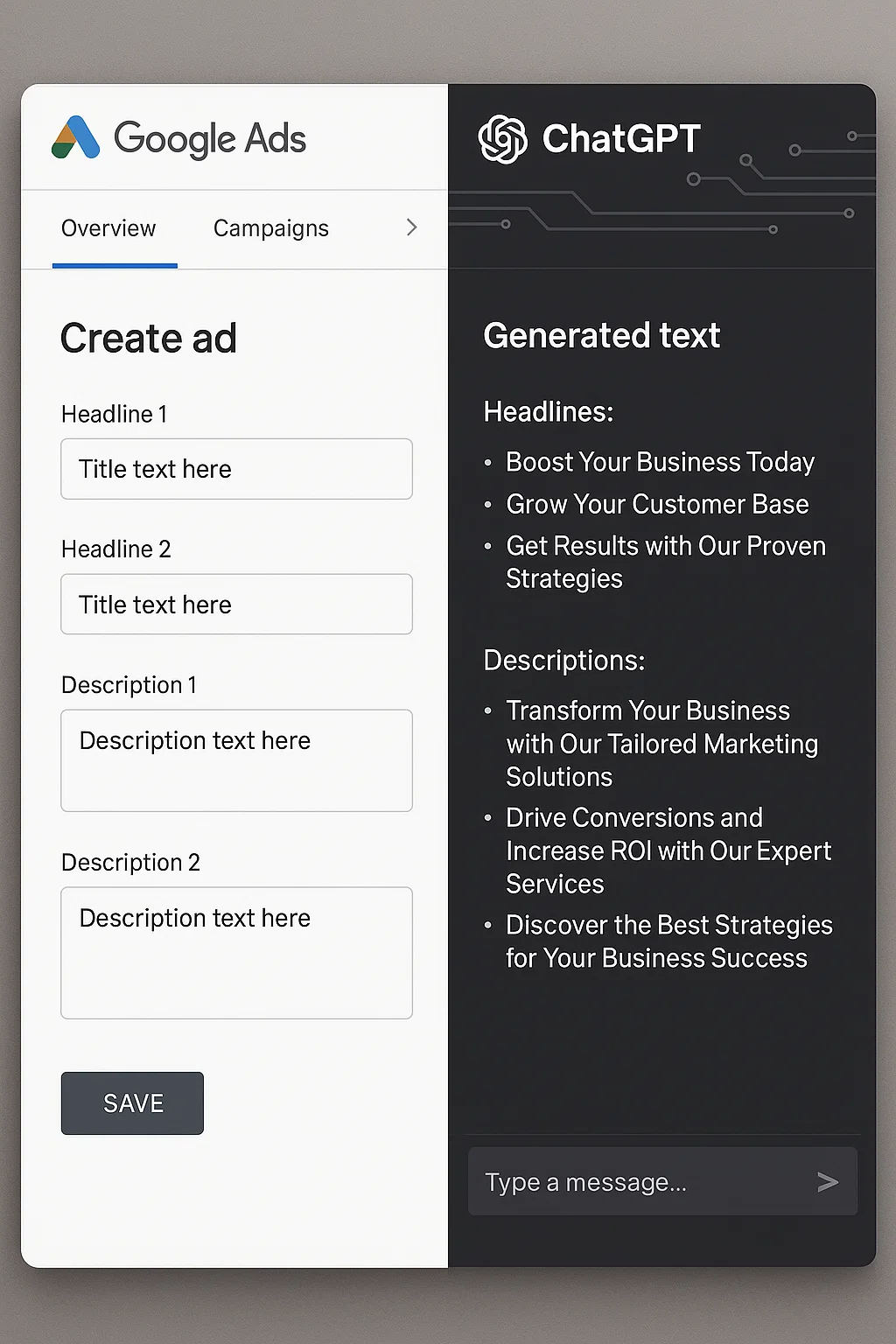Switch to the Overview tab
This screenshot has height=1344, width=896.
108,228
